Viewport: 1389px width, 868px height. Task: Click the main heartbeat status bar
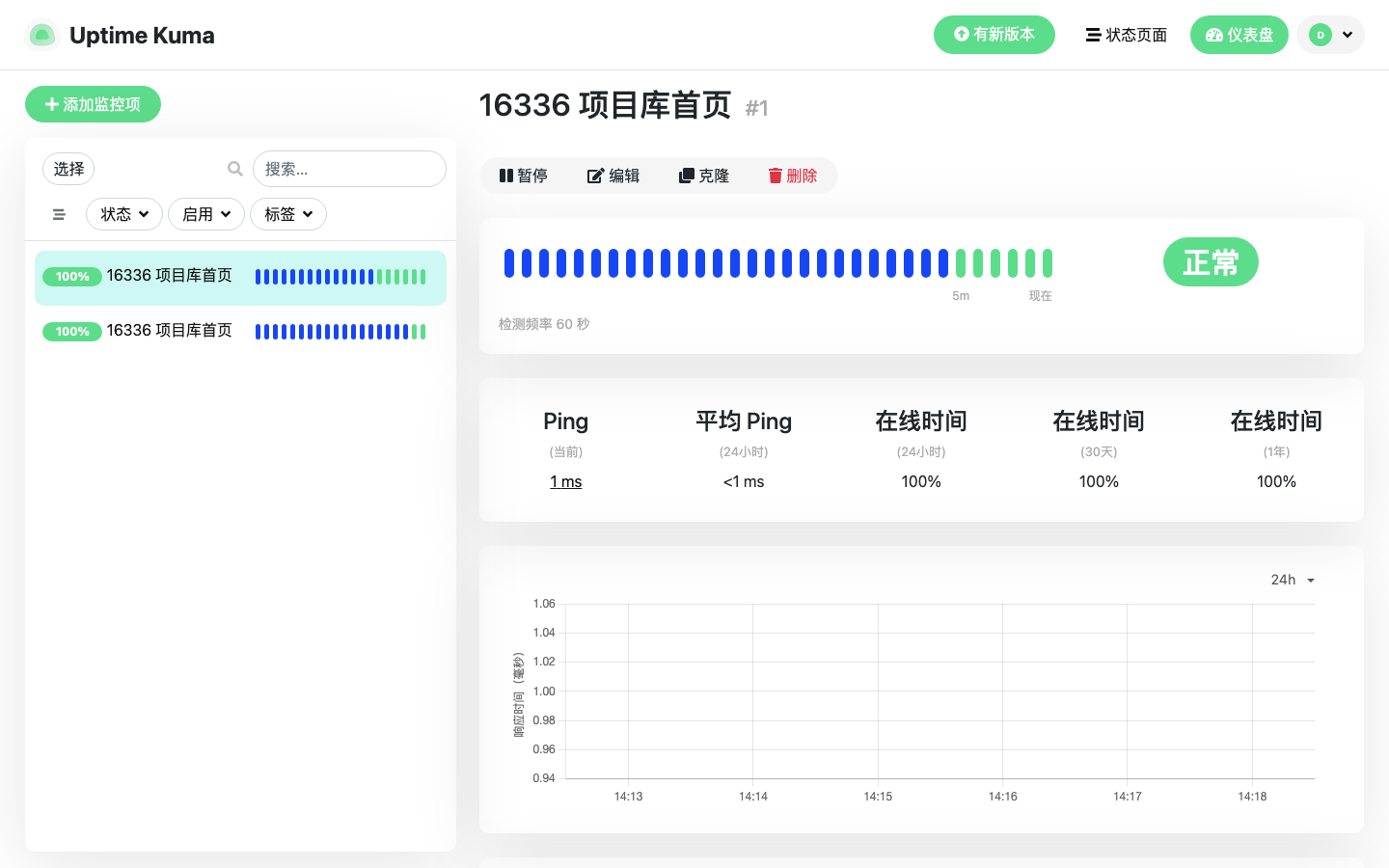[778, 263]
